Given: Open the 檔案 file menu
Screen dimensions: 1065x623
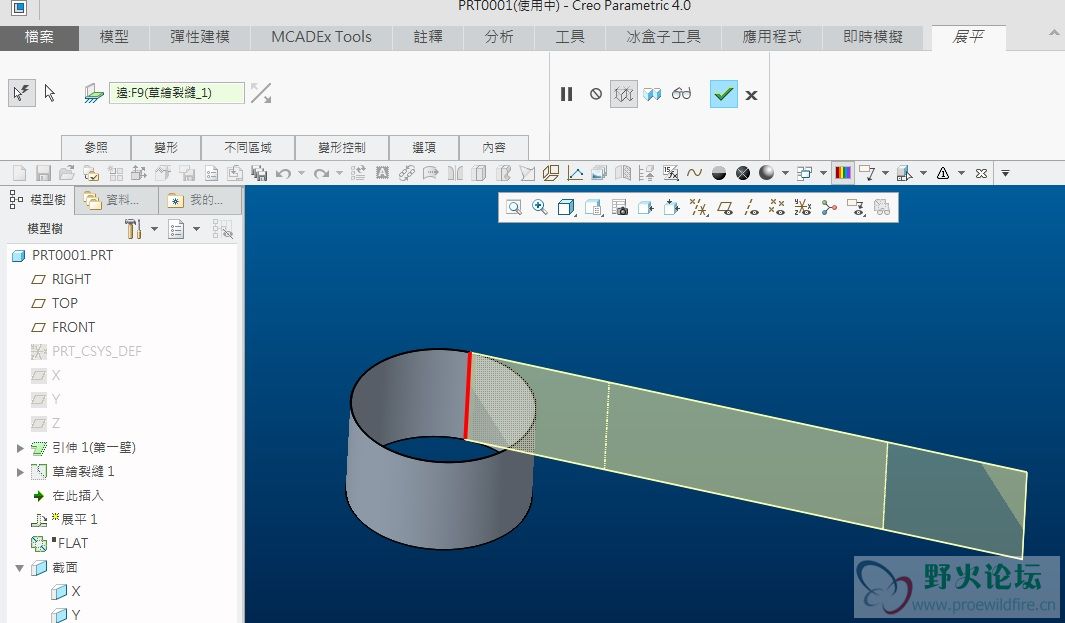Looking at the screenshot, I should click(39, 37).
